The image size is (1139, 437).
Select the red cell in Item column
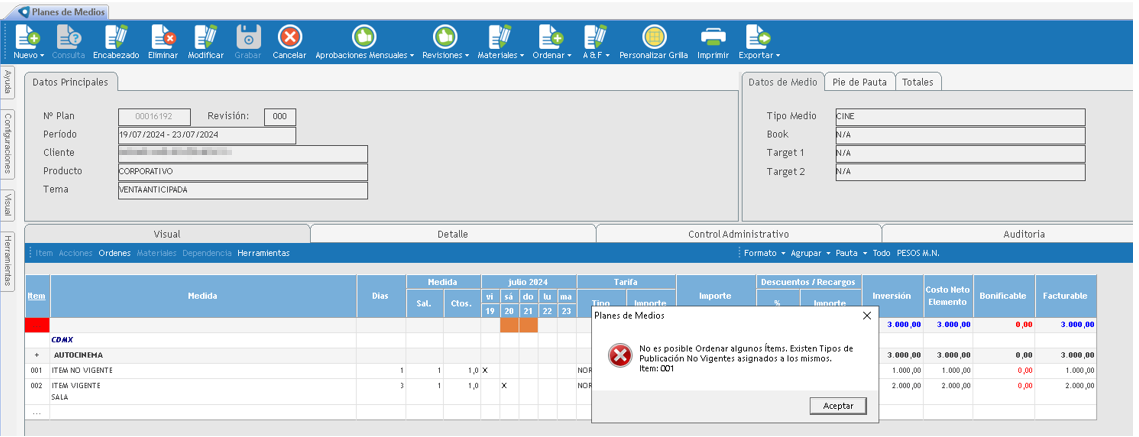[37, 325]
